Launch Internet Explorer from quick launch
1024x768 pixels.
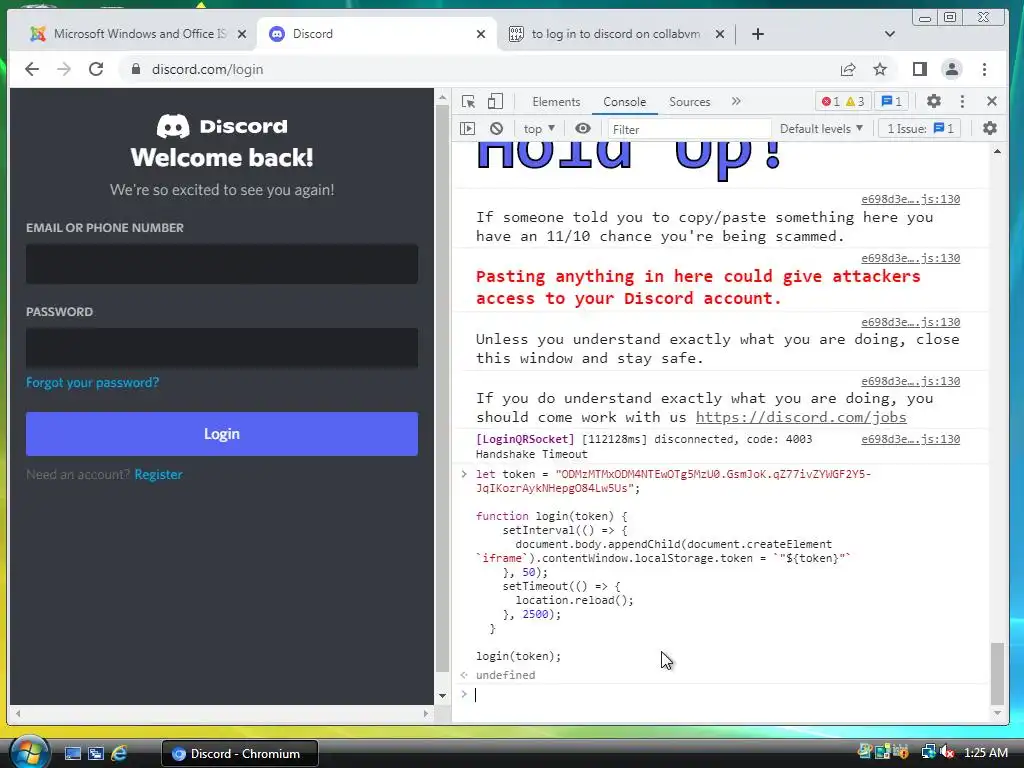point(119,754)
